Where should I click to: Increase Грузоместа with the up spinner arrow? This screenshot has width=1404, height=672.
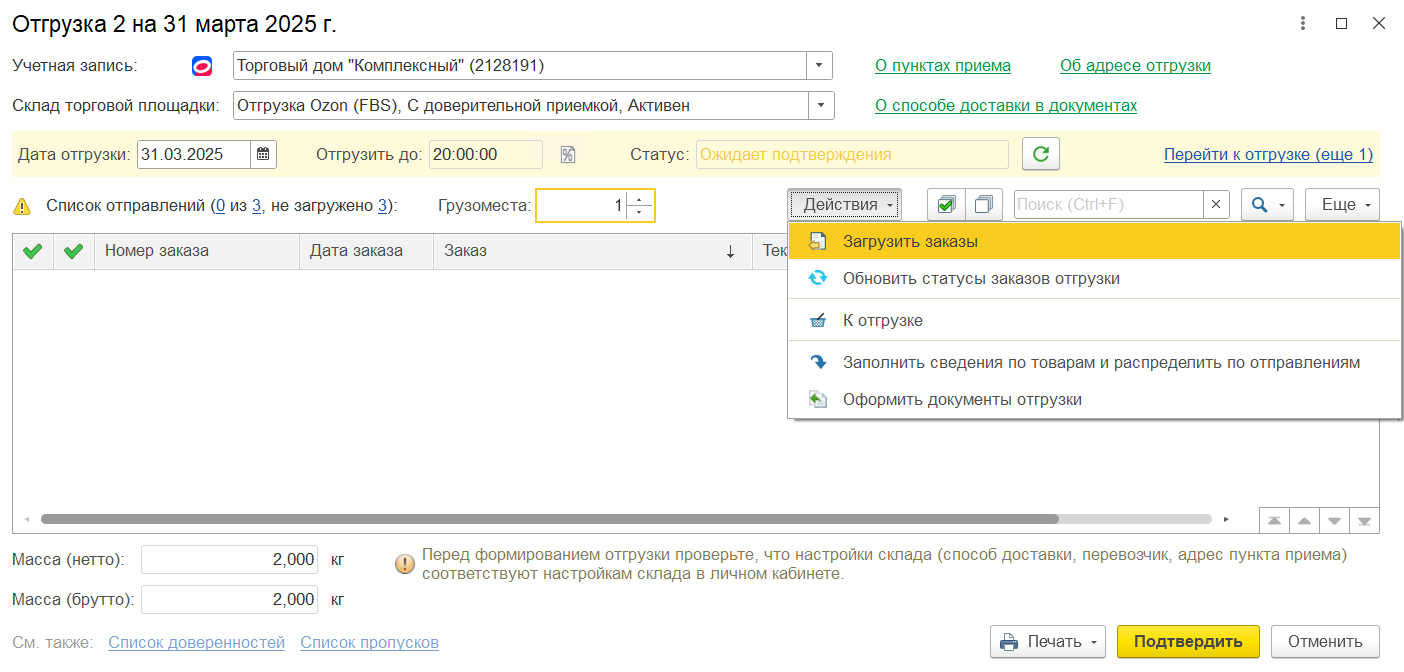point(640,198)
